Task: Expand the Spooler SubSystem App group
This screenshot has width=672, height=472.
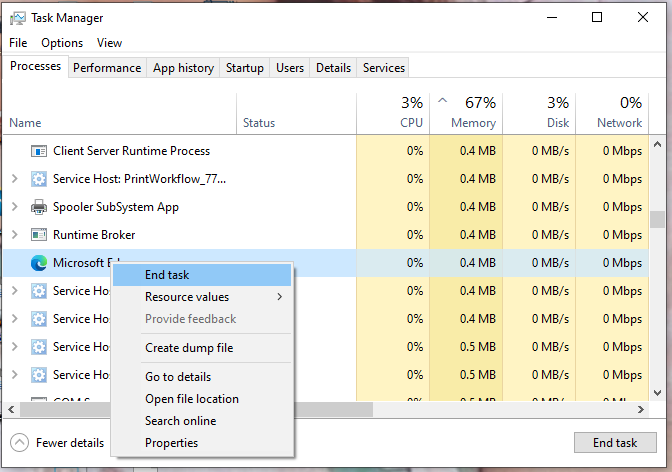Action: 14,207
